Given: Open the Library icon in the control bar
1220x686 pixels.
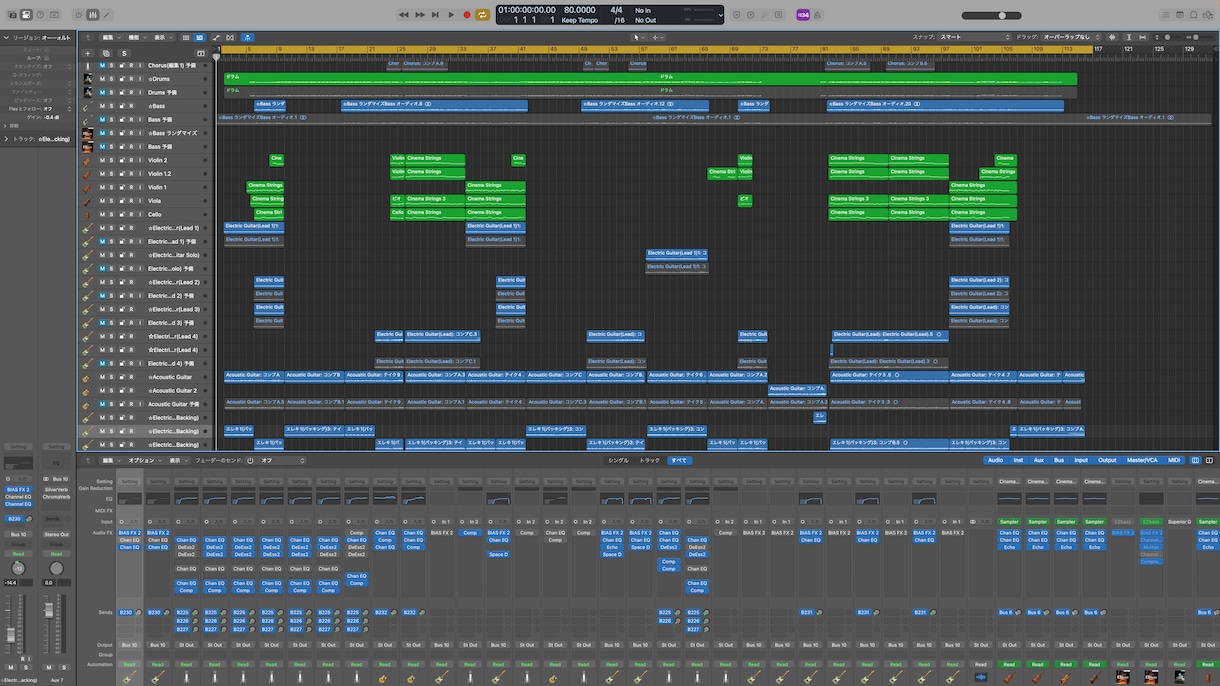Looking at the screenshot, I should pos(12,15).
